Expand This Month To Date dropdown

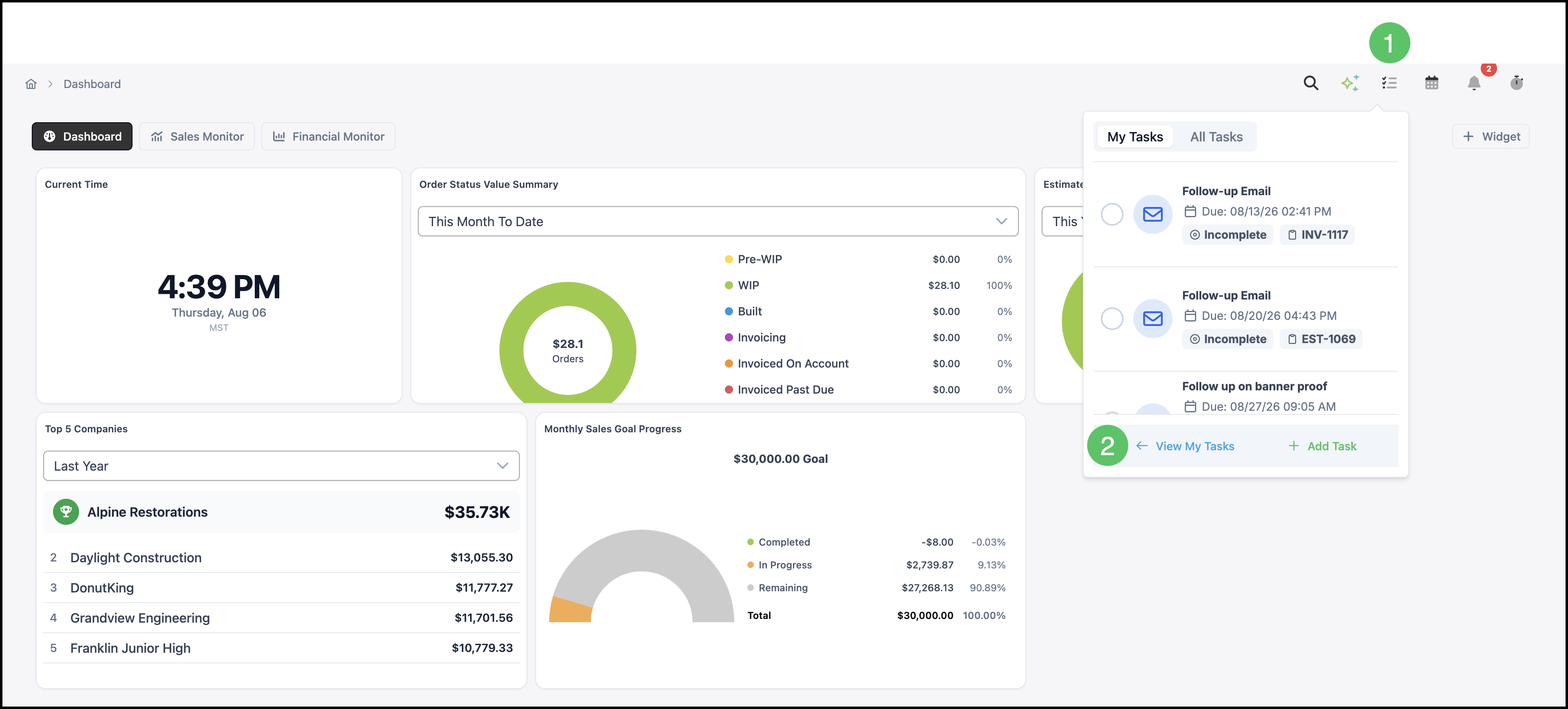point(718,222)
